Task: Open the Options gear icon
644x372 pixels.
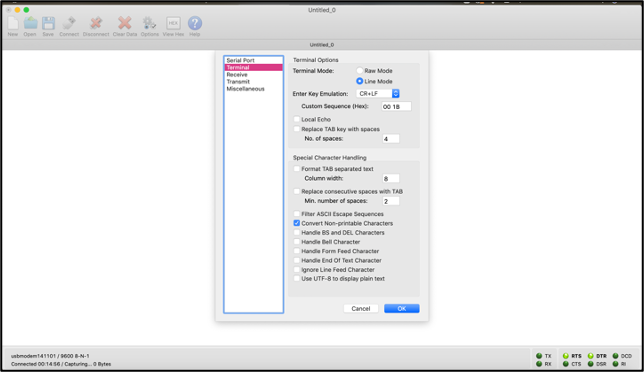Action: (149, 23)
